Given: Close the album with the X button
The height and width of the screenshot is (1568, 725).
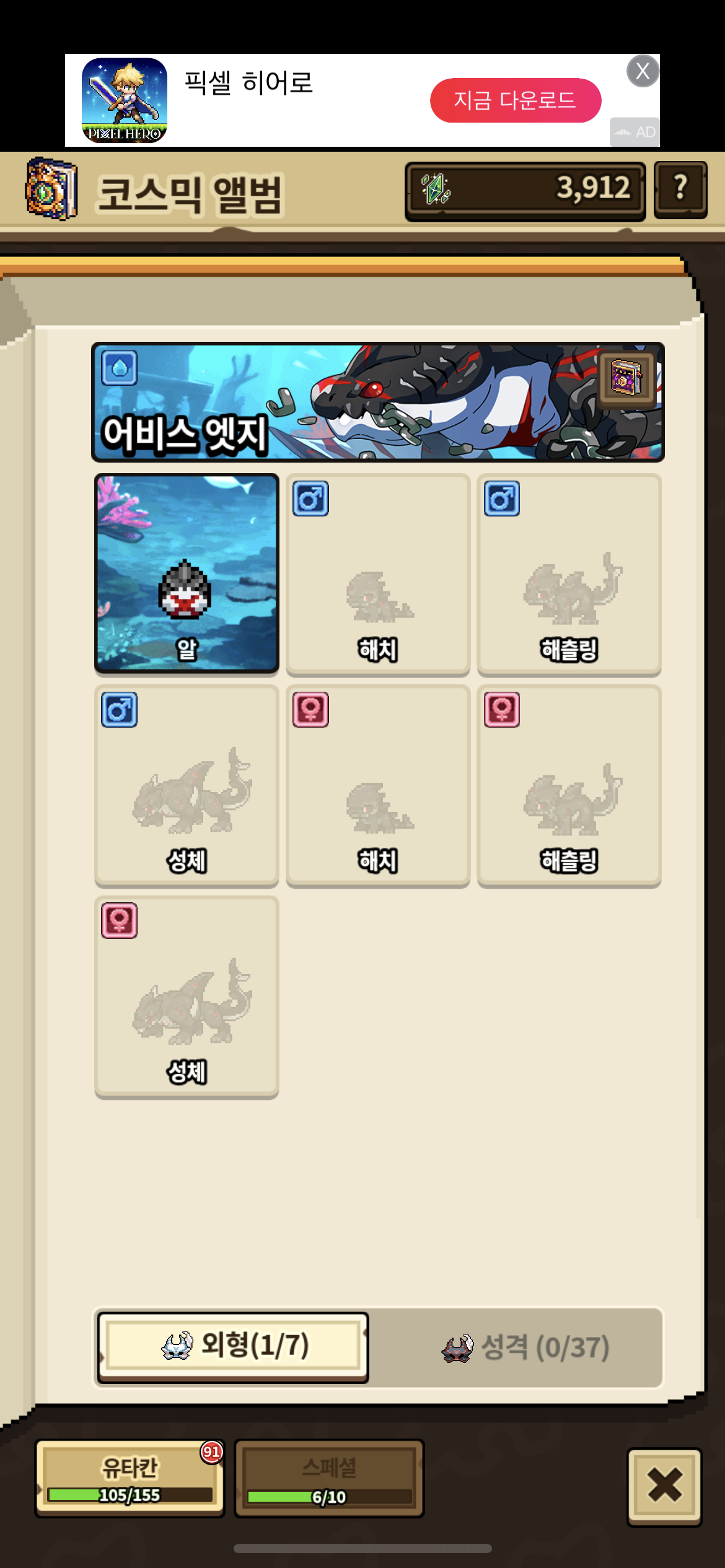Looking at the screenshot, I should tap(664, 1485).
